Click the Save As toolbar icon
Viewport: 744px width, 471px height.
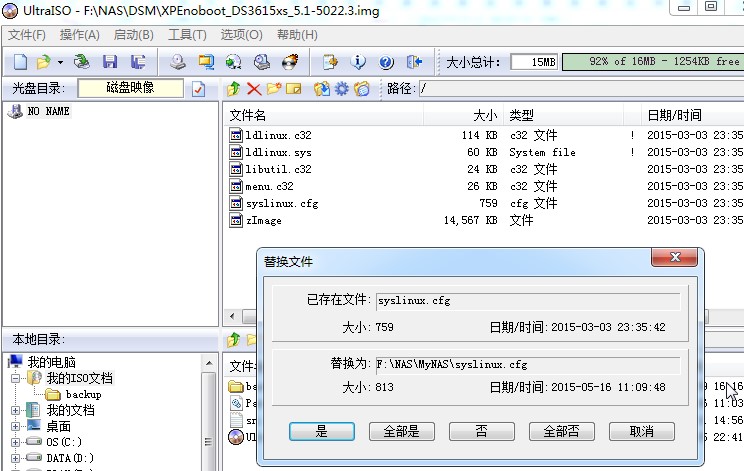point(138,62)
